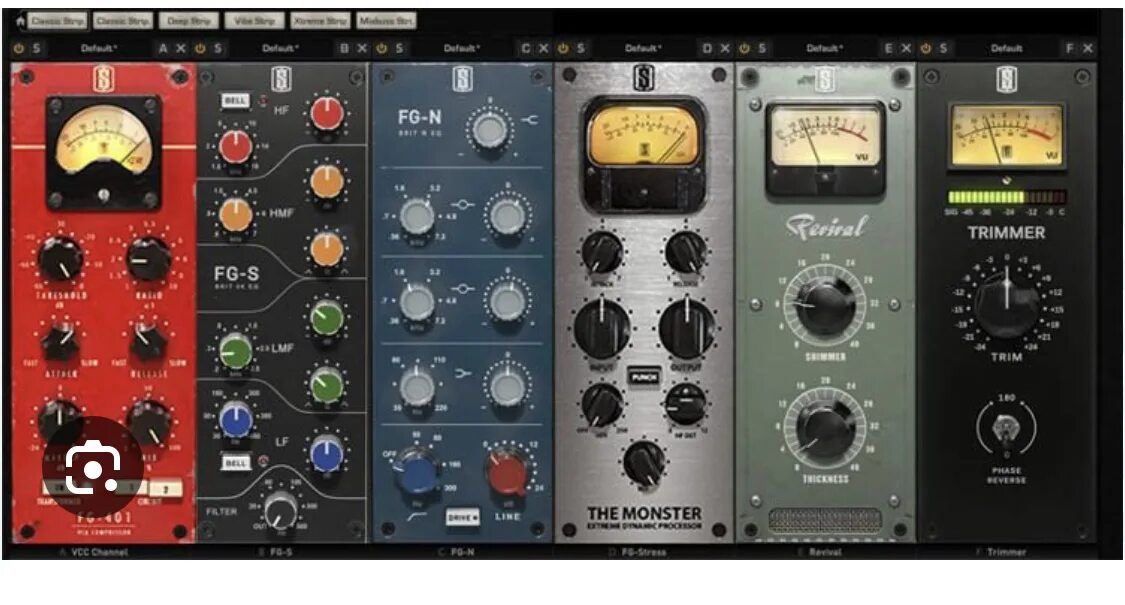The height and width of the screenshot is (605, 1125).
Task: Click the blue LF gain knob on FG-S
Action: pos(326,454)
